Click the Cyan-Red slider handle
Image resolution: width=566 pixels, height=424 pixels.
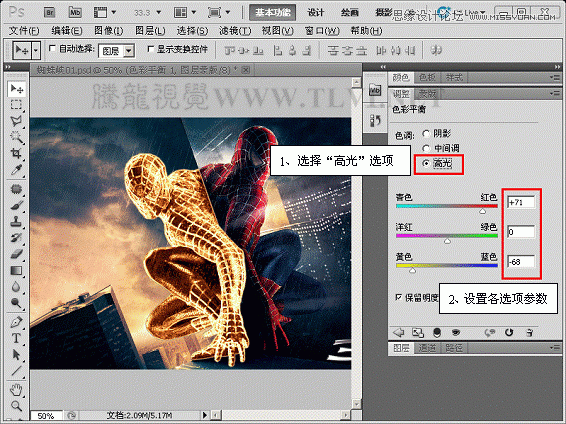[483, 211]
